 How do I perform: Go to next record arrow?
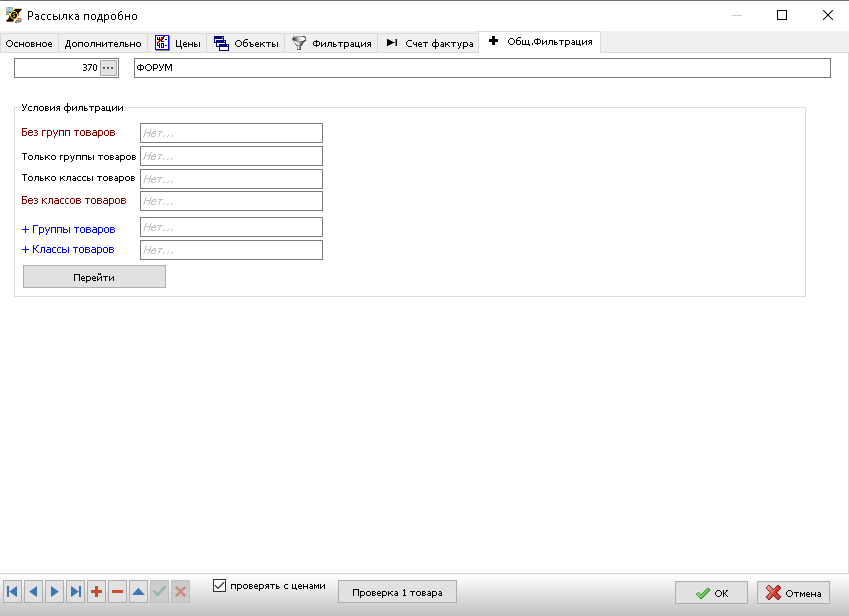pos(54,592)
